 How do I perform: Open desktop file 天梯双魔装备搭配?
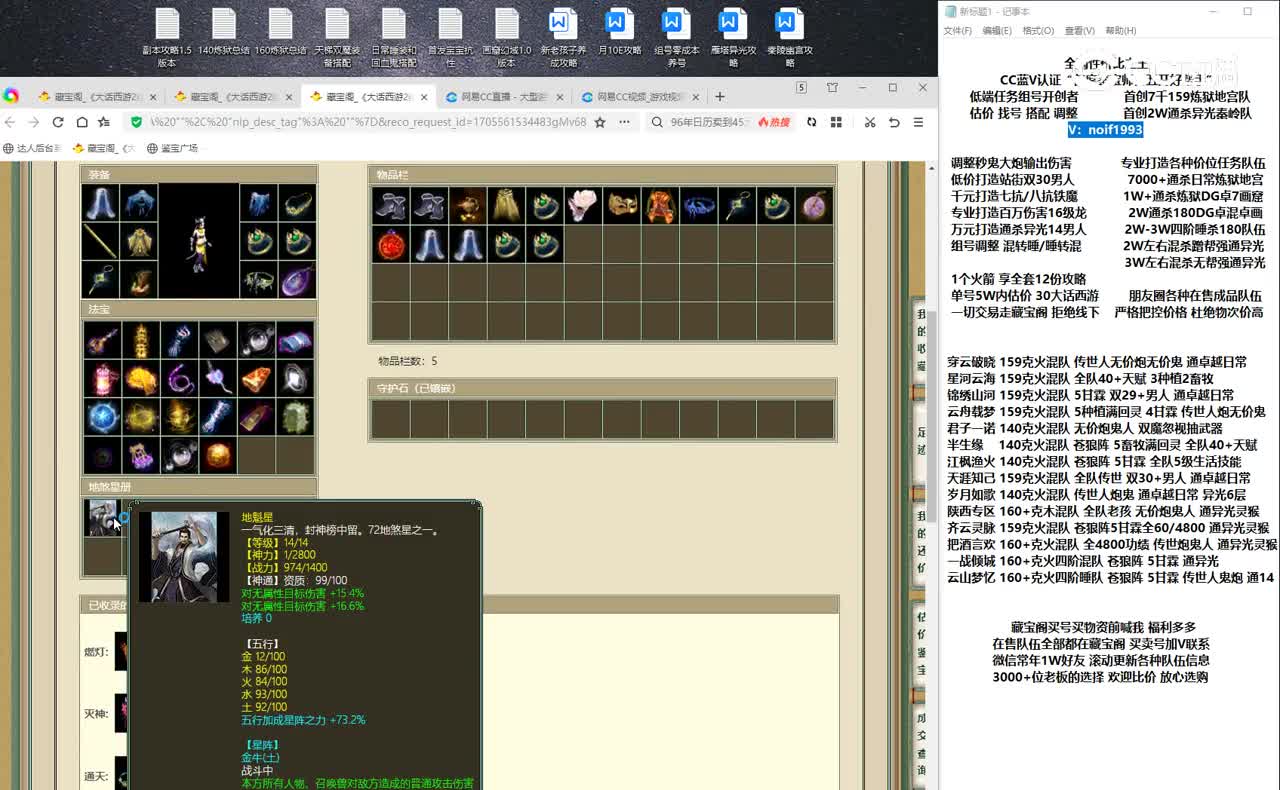tap(337, 39)
